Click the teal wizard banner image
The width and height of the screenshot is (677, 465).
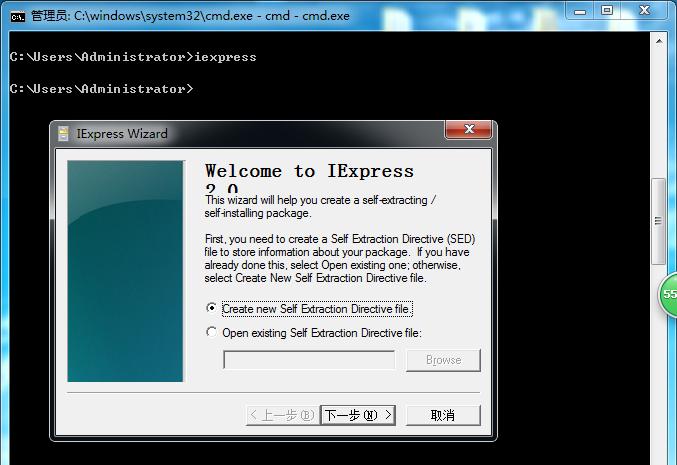coord(125,271)
